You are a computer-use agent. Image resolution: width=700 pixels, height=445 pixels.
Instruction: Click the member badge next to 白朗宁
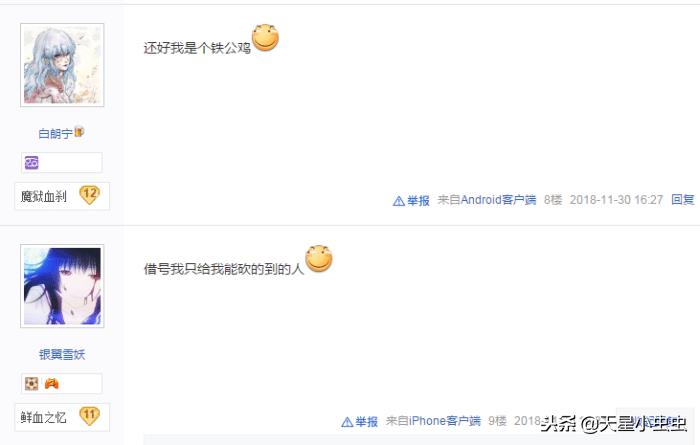pyautogui.click(x=79, y=132)
